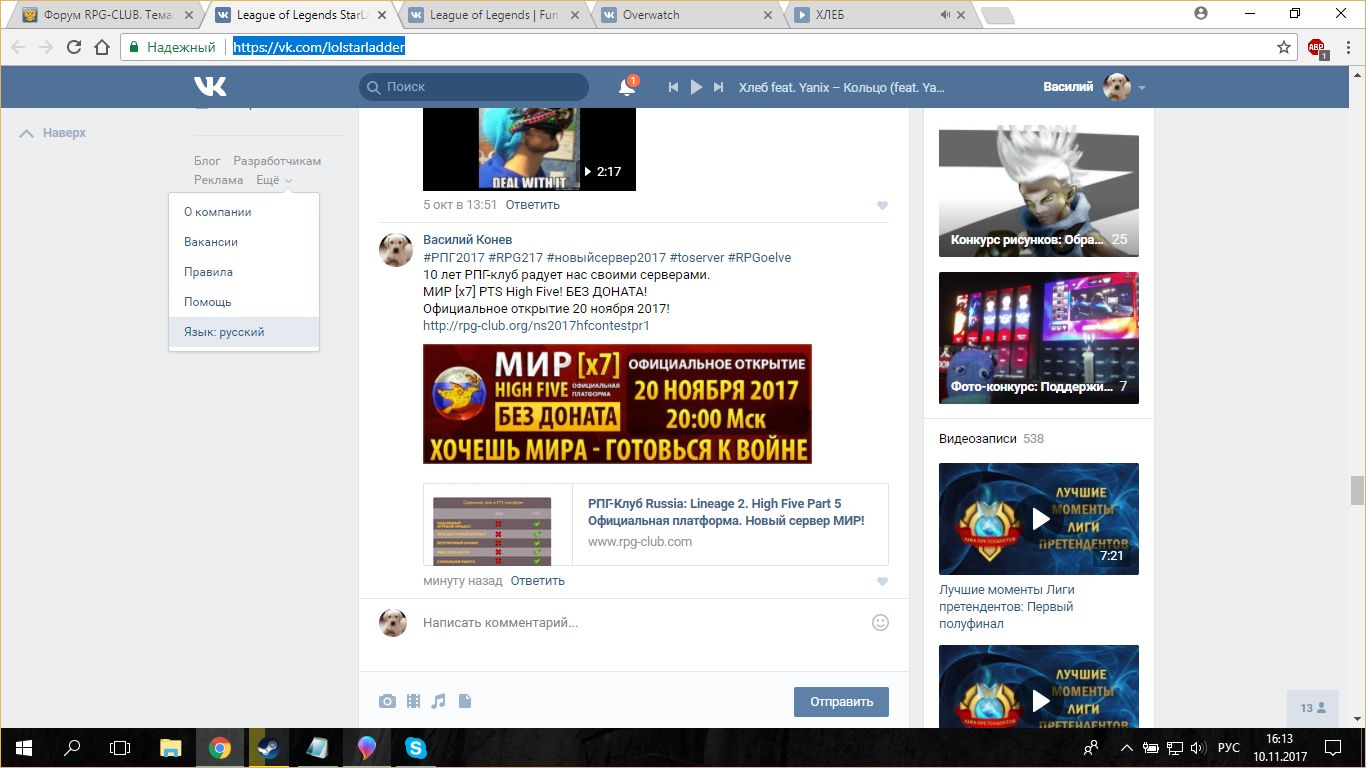Click Ответить under 5 окт comment
The width and height of the screenshot is (1366, 768).
tap(532, 204)
